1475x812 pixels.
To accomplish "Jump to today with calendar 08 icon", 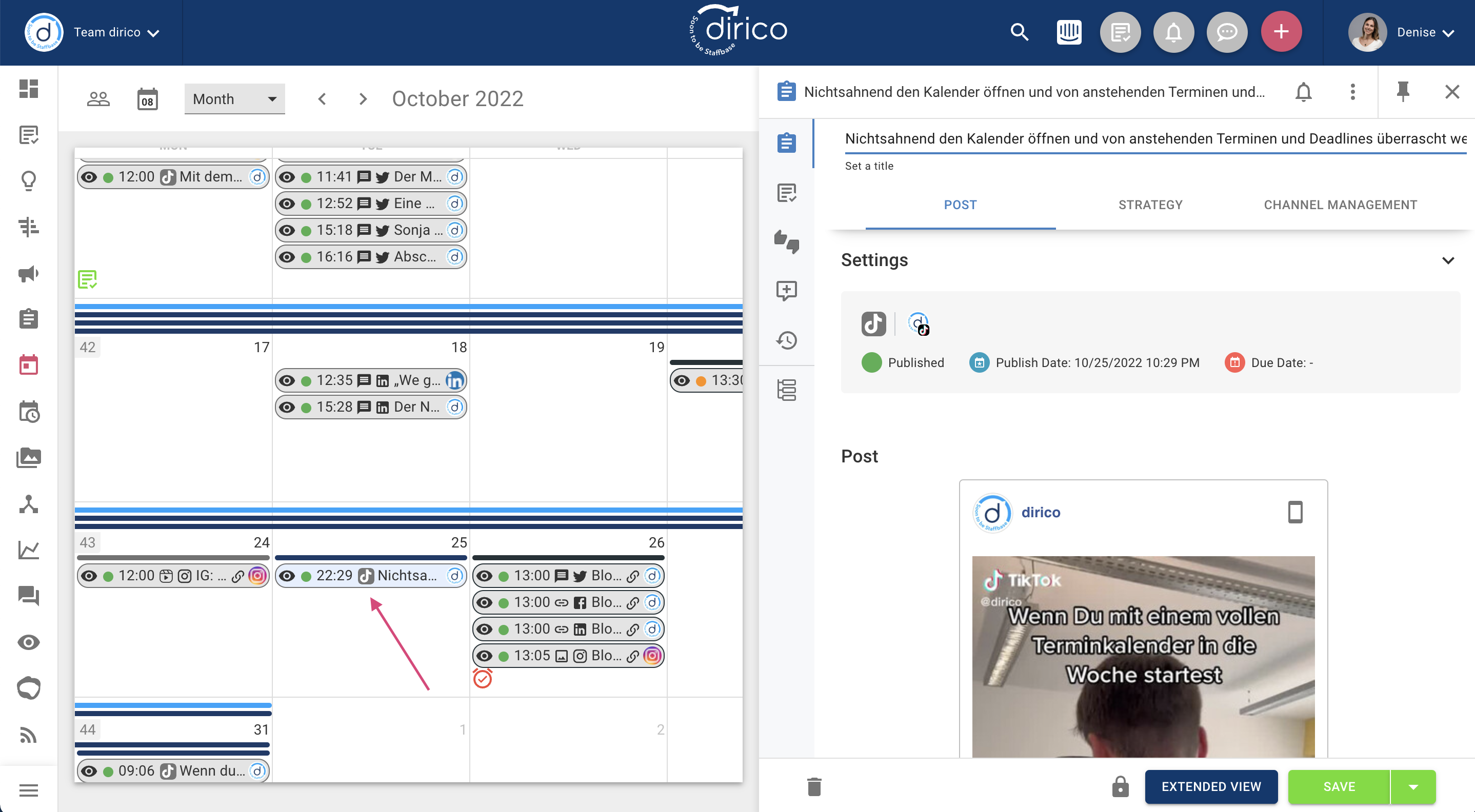I will 148,99.
